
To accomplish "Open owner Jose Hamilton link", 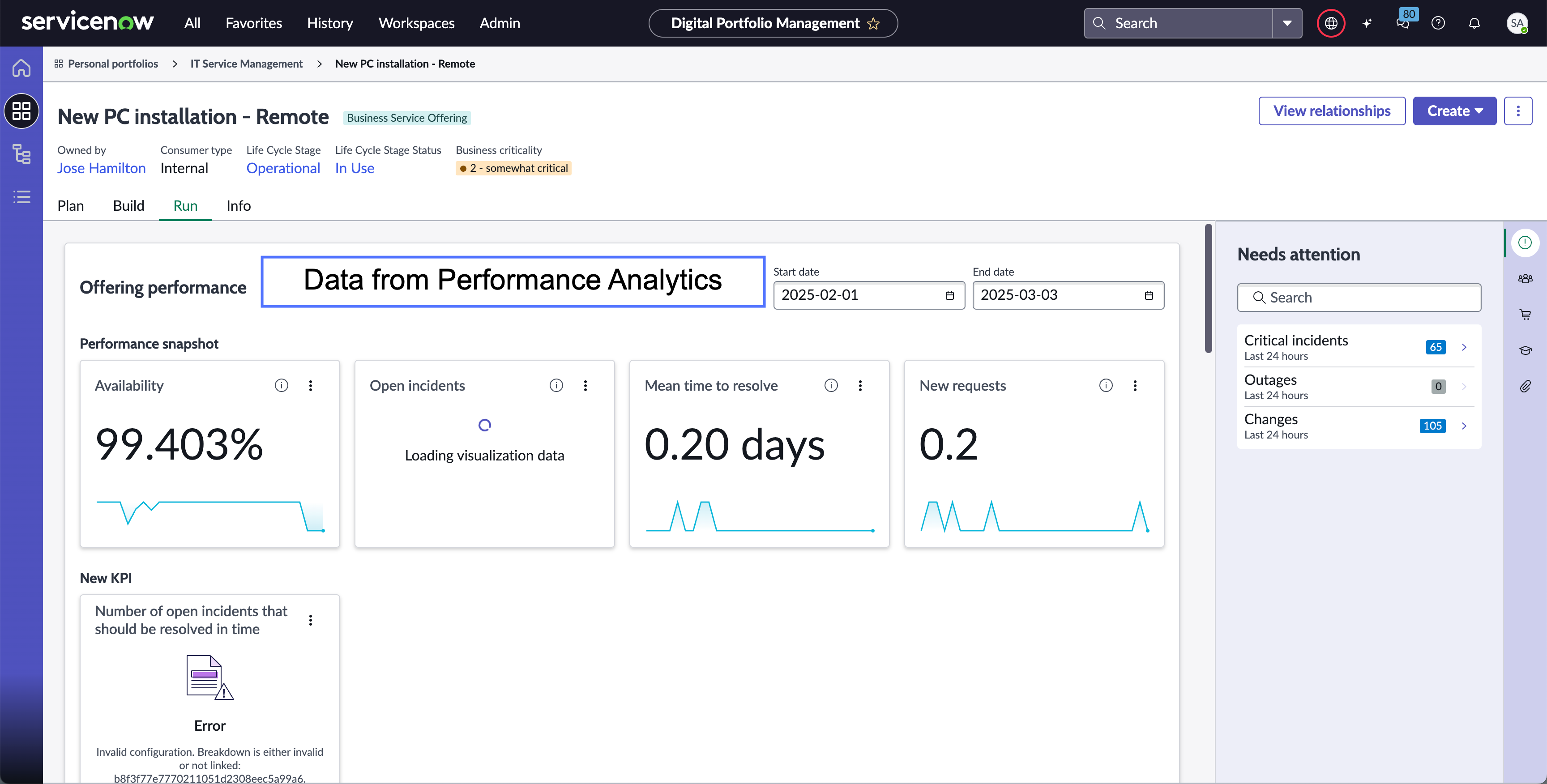I will click(102, 169).
